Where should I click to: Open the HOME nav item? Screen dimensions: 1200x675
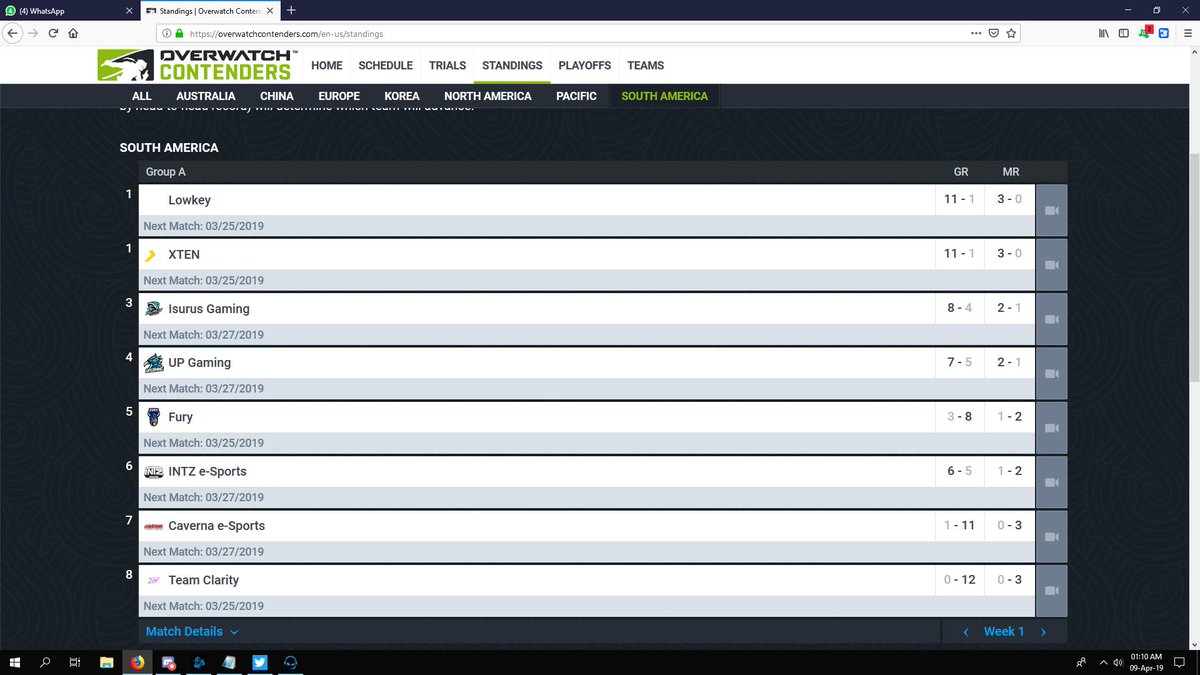pos(327,65)
